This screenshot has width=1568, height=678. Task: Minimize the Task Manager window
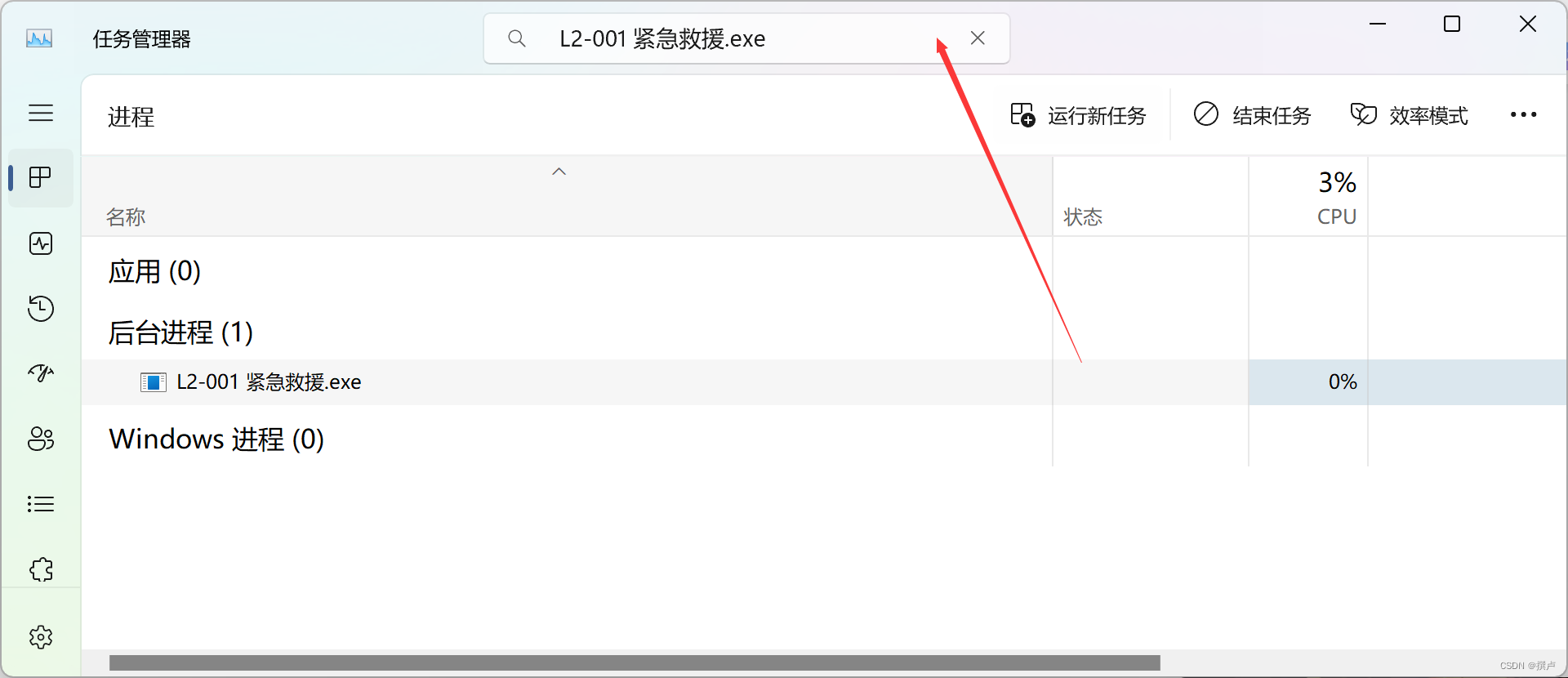1378,25
